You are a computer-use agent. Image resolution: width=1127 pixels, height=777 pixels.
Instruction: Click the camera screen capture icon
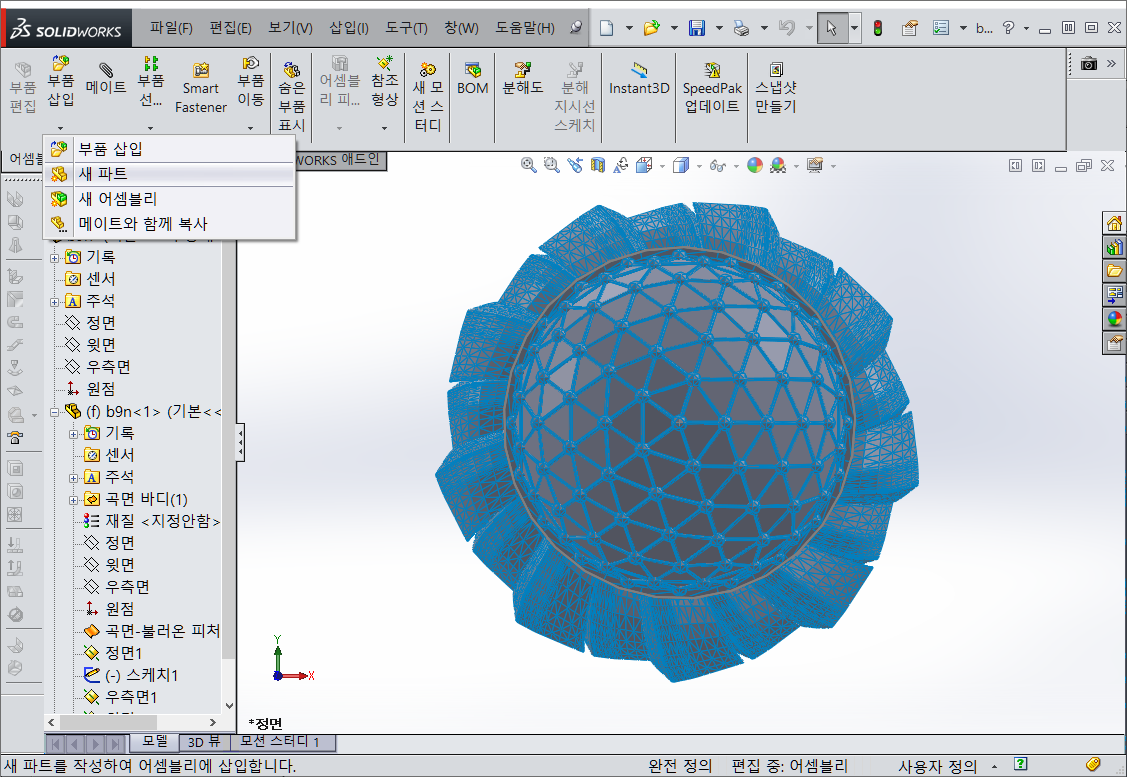[1089, 63]
